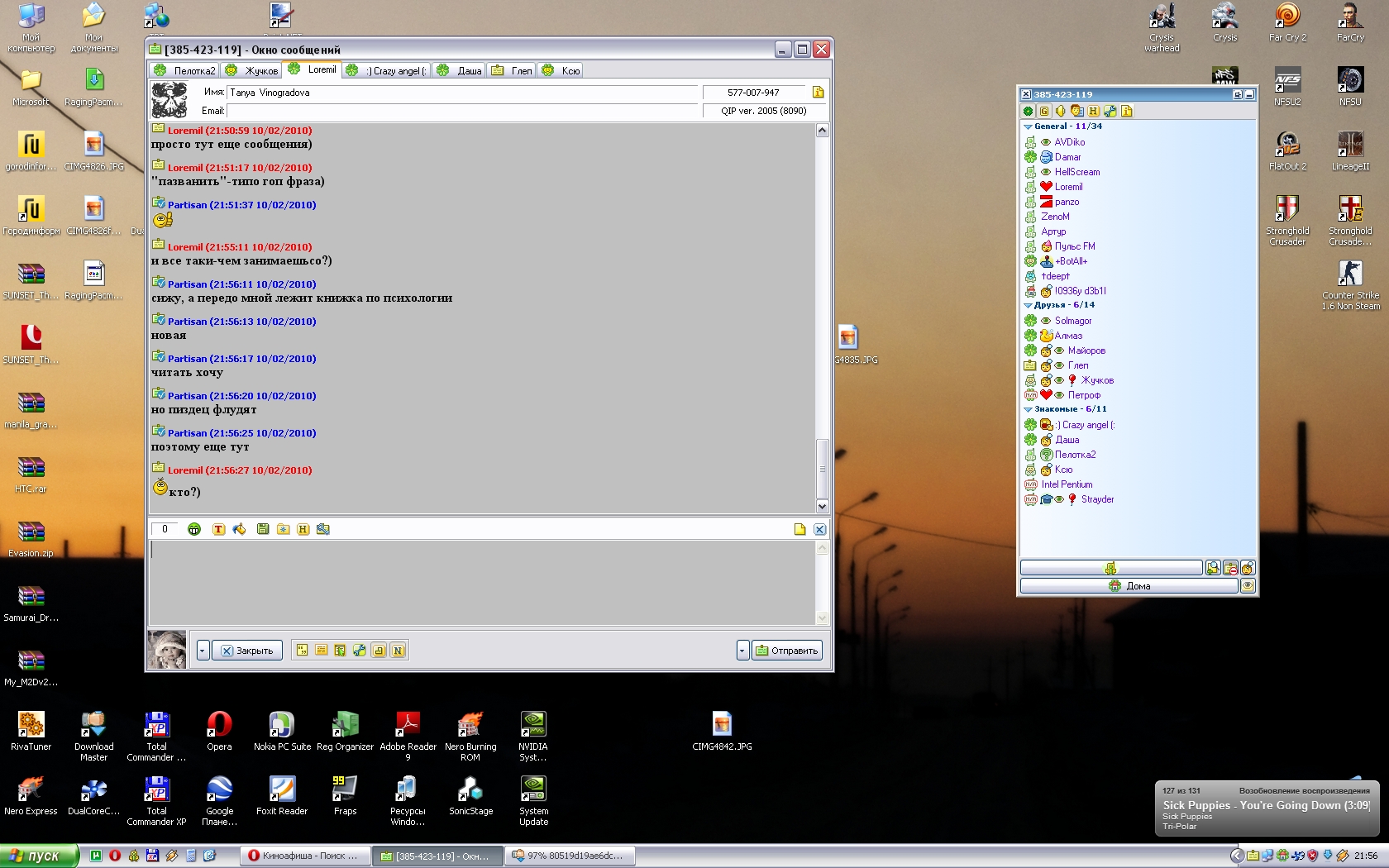
Task: Toggle the show groups 'G' button
Action: [x=1044, y=111]
